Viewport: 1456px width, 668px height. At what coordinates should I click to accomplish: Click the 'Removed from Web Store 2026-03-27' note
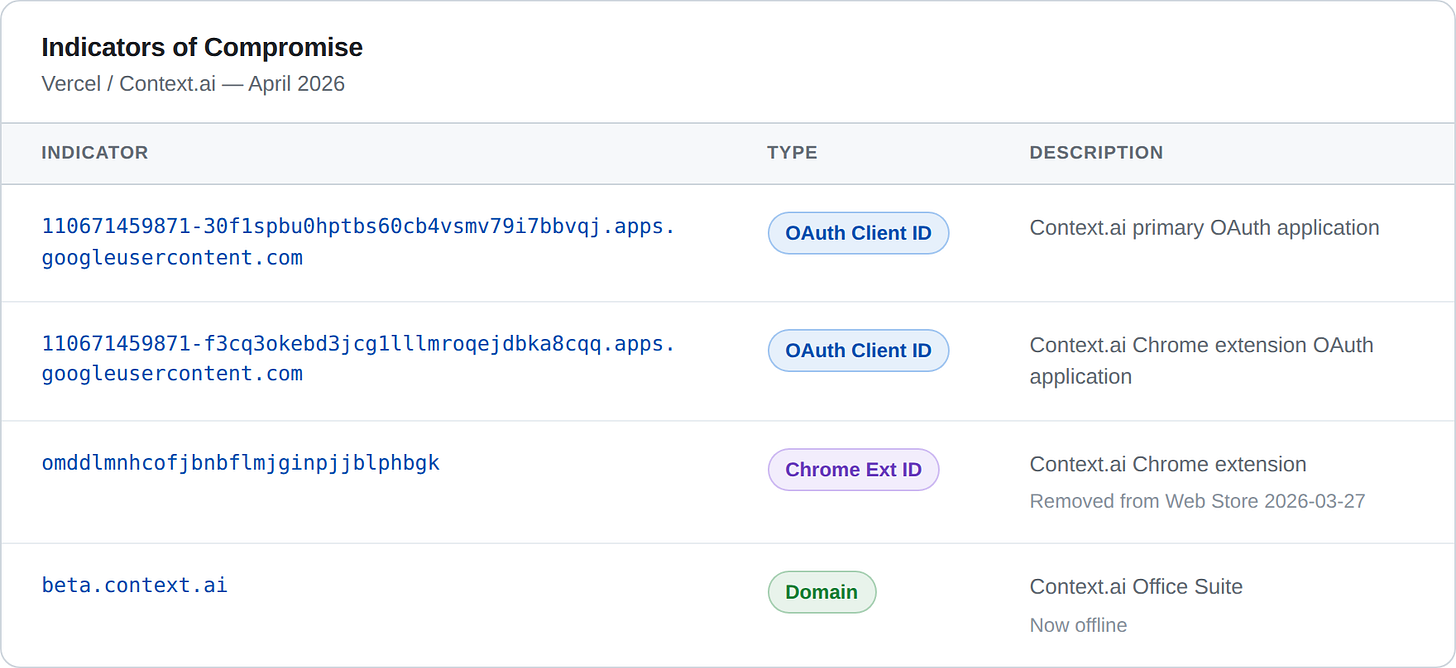pos(1197,501)
